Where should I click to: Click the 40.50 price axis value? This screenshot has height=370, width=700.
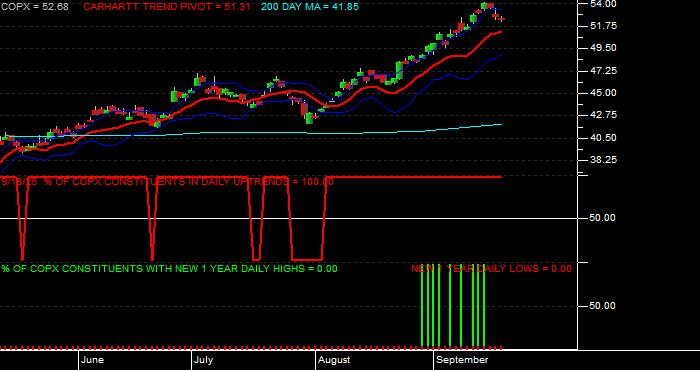coord(603,137)
